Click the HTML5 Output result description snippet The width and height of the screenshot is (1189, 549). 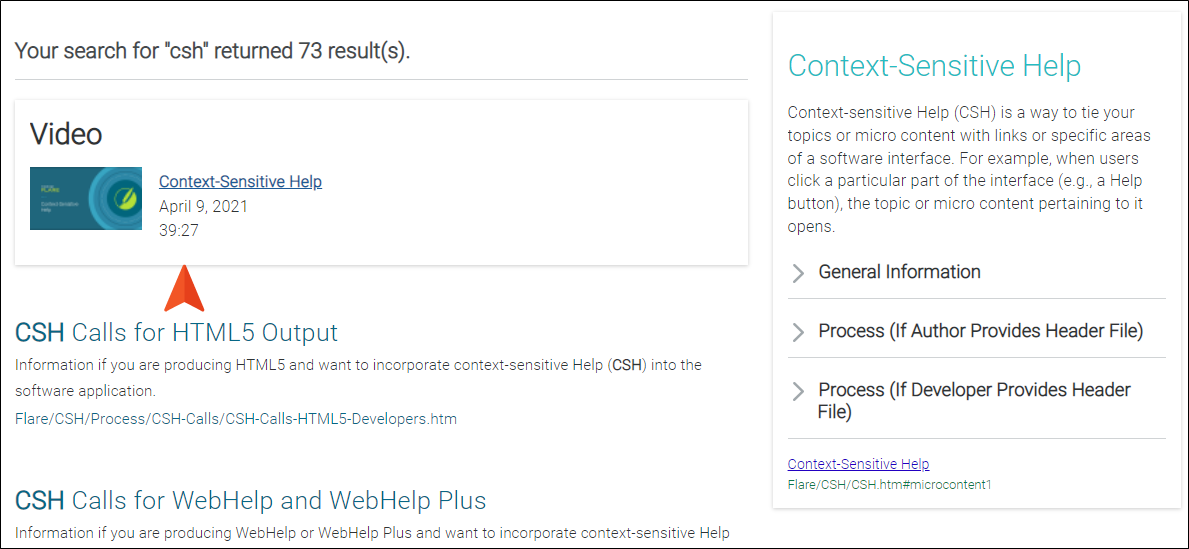click(358, 378)
